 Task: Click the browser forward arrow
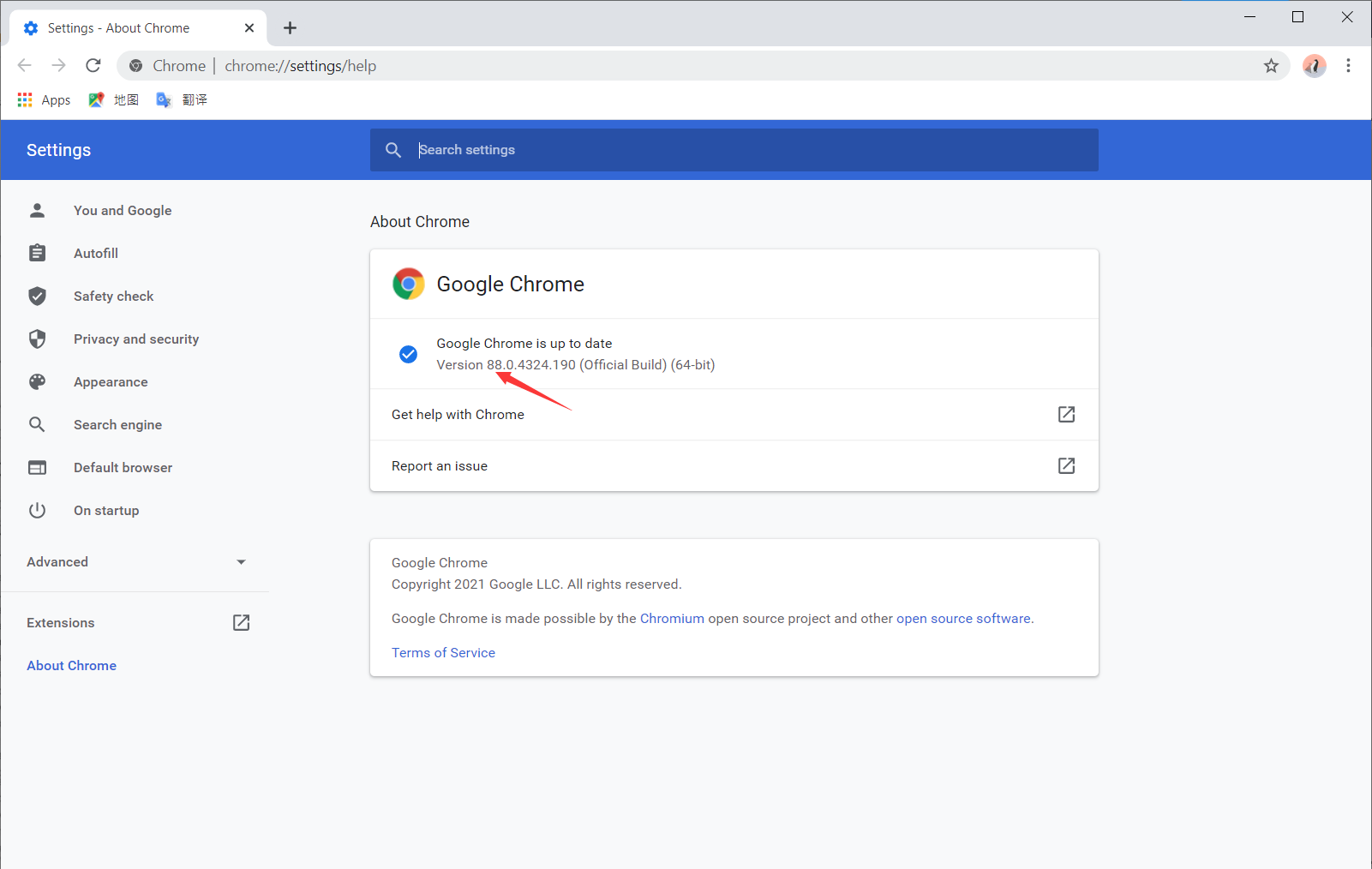[58, 65]
